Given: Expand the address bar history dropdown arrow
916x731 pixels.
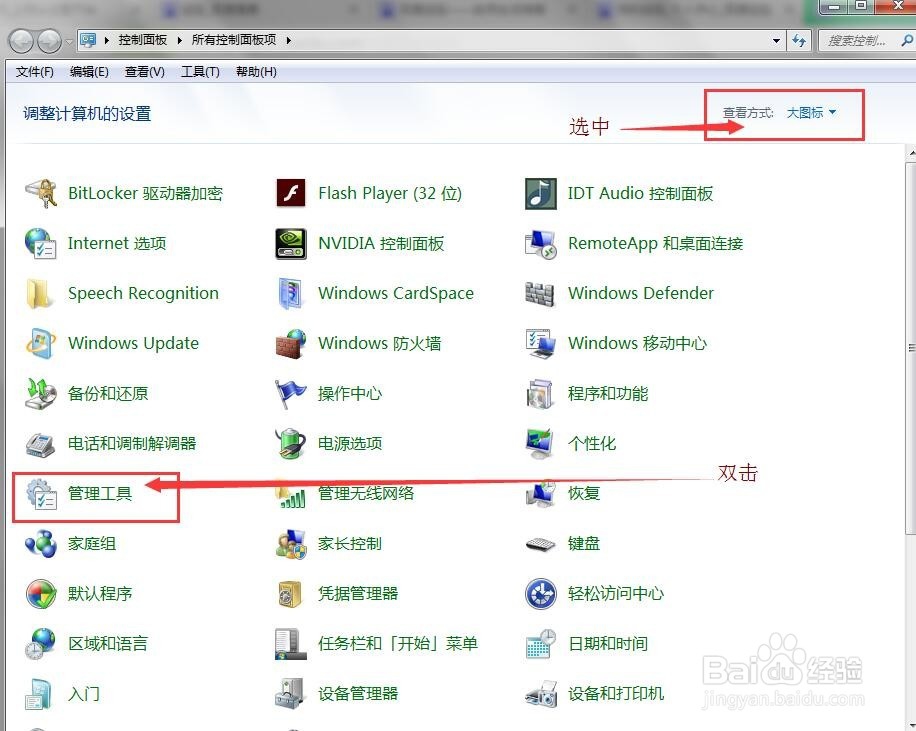Looking at the screenshot, I should [776, 41].
